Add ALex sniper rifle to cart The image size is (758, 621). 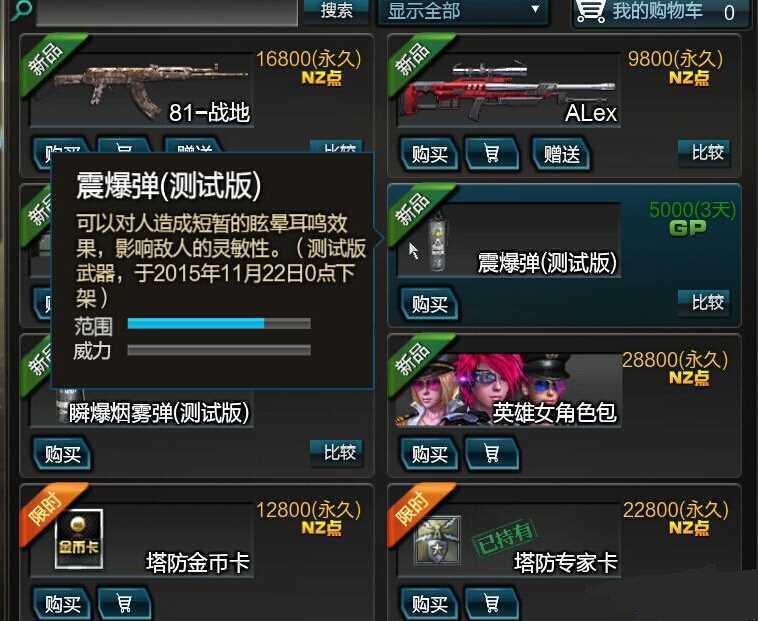click(x=492, y=154)
